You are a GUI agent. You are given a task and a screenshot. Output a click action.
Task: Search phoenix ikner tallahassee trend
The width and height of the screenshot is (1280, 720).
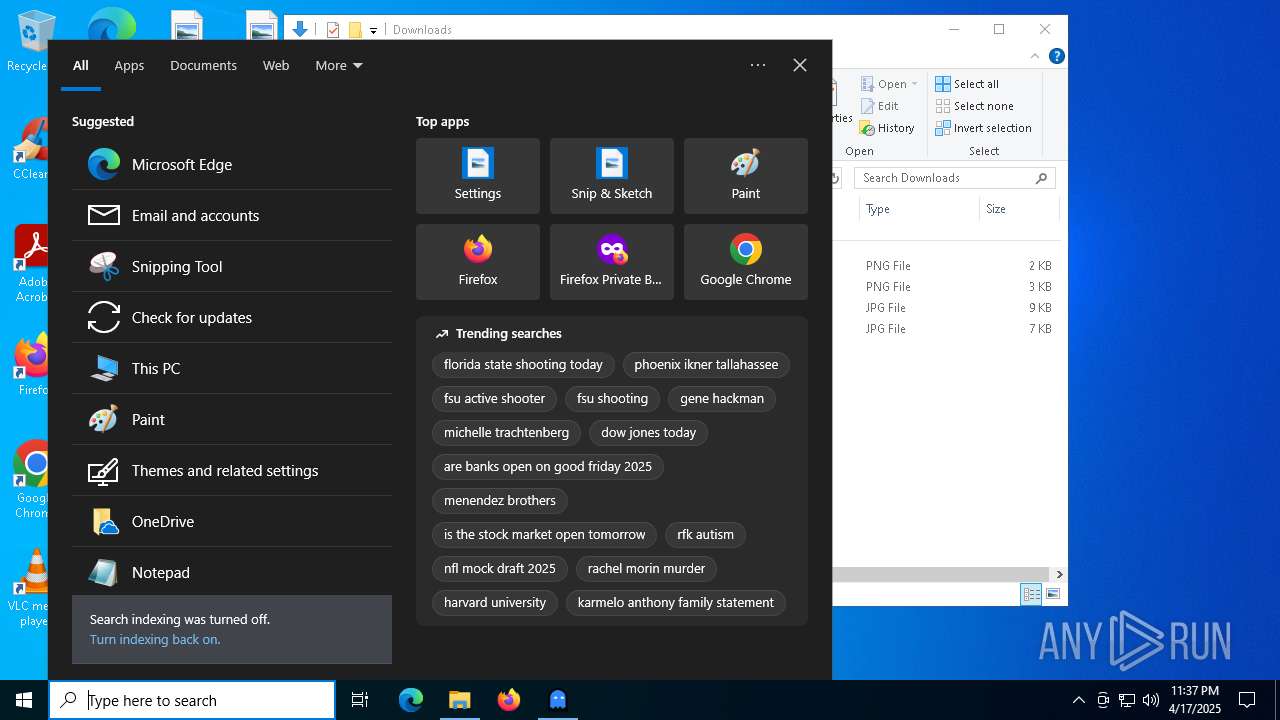(x=706, y=364)
